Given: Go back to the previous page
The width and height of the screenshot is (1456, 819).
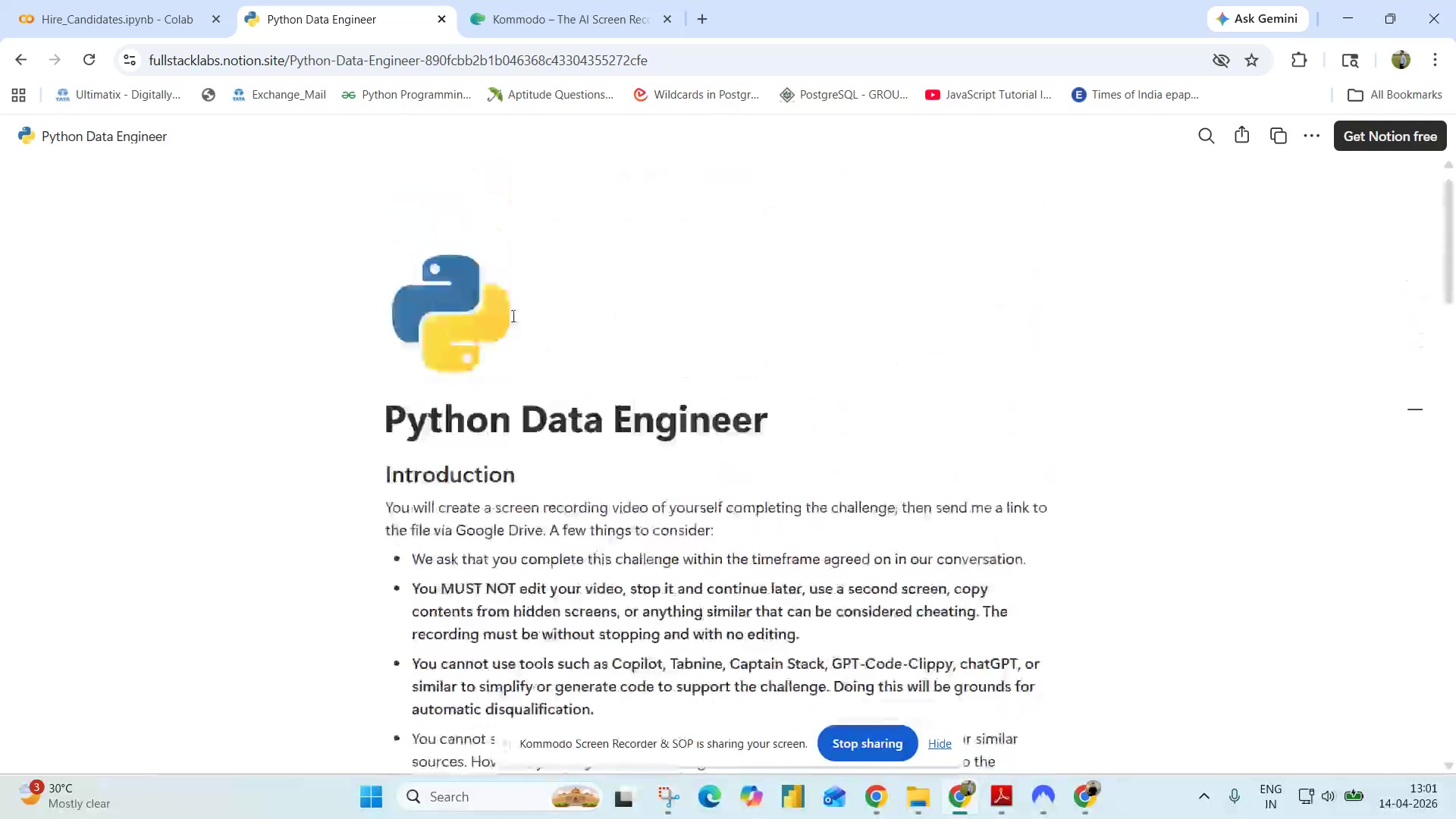Looking at the screenshot, I should click(x=21, y=60).
